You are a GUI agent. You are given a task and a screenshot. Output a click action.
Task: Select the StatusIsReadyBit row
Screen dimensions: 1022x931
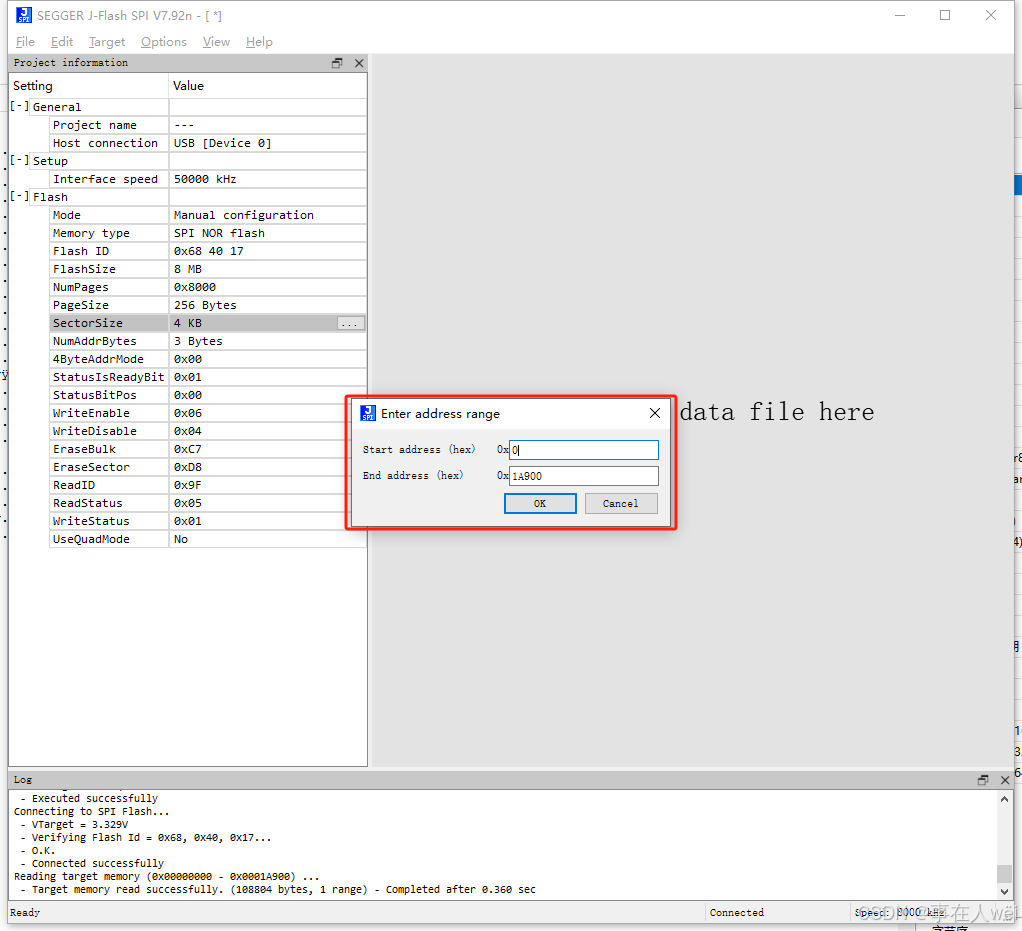[x=208, y=377]
